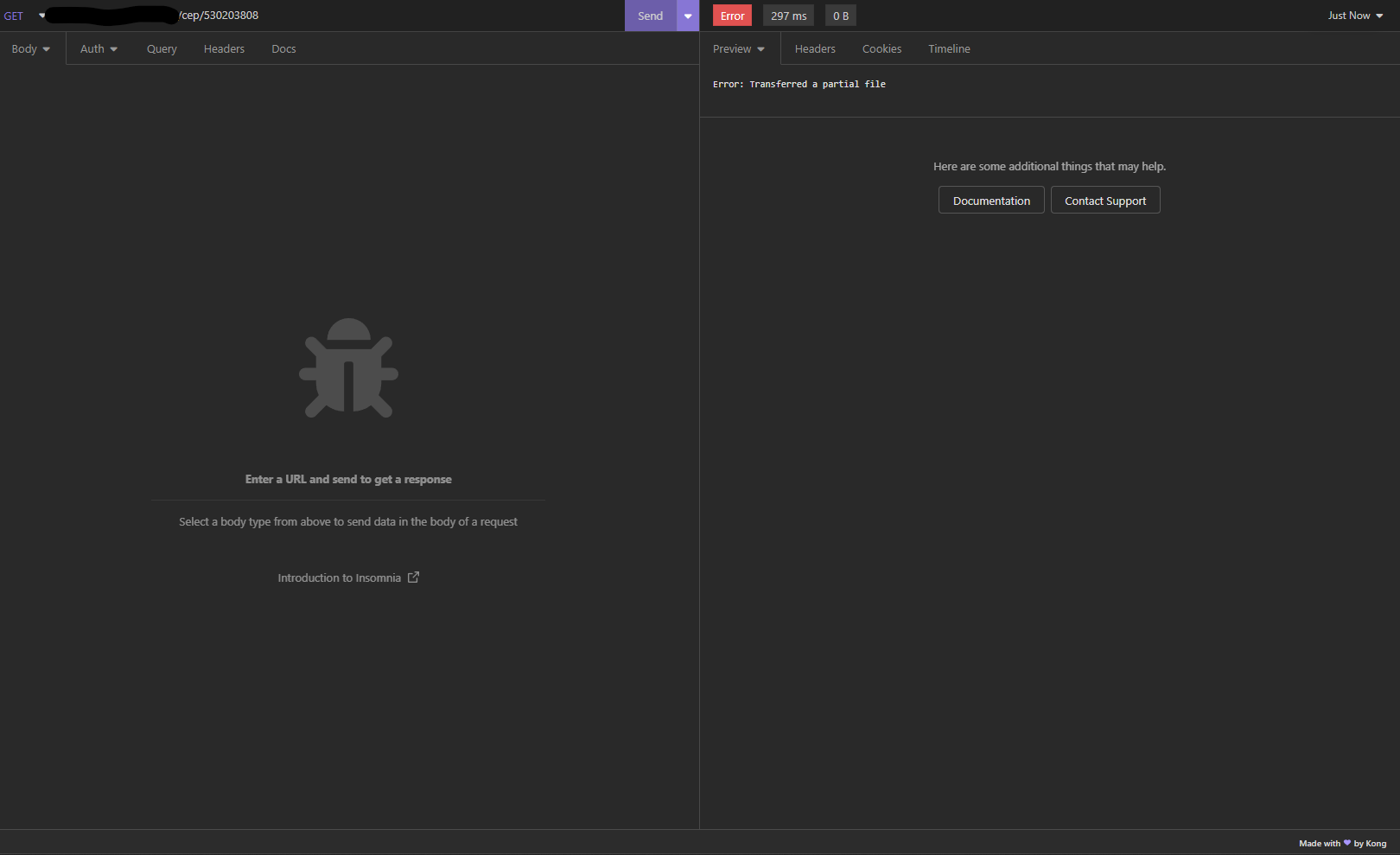This screenshot has height=855, width=1400.
Task: Switch to the Query tab
Action: click(161, 48)
